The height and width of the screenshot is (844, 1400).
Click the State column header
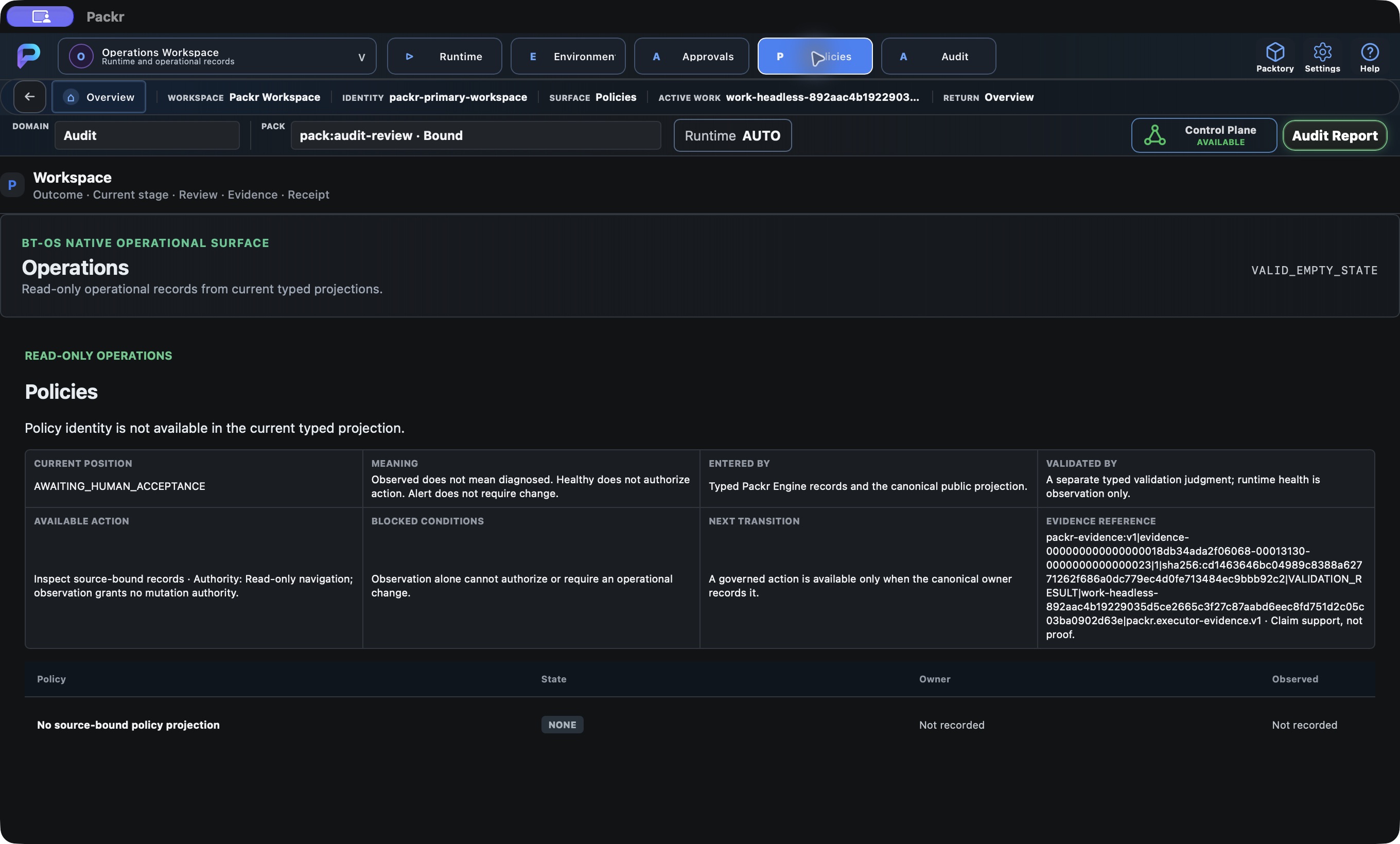click(553, 679)
